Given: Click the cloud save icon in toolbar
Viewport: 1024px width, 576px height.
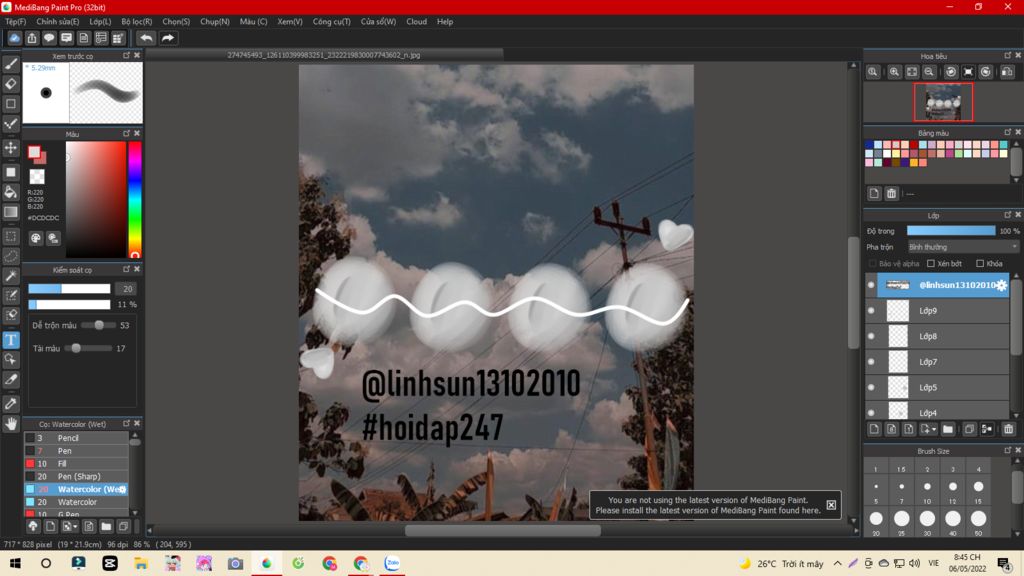Looking at the screenshot, I should (14, 38).
